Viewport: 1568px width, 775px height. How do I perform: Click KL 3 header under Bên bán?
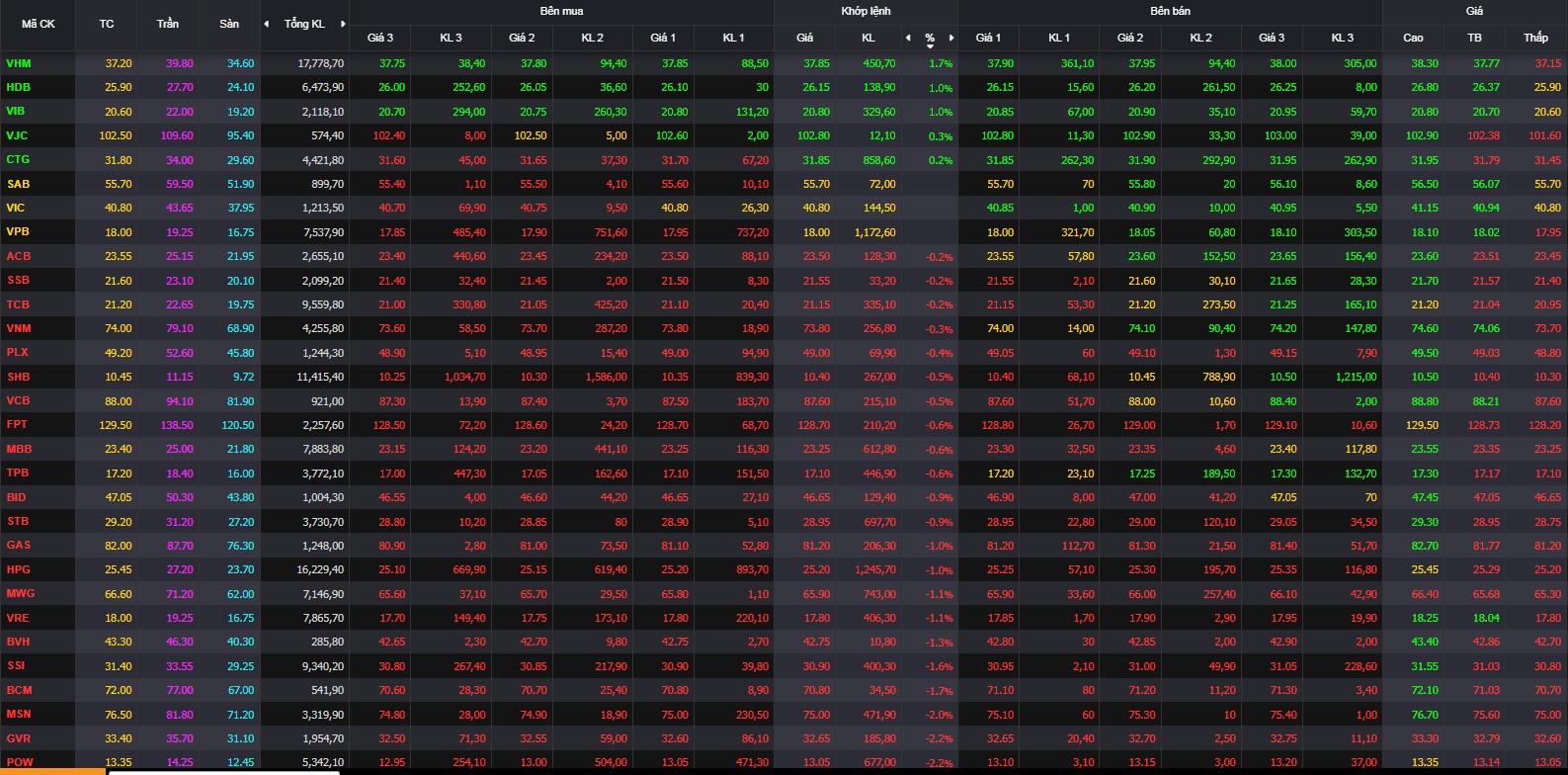coord(1343,38)
